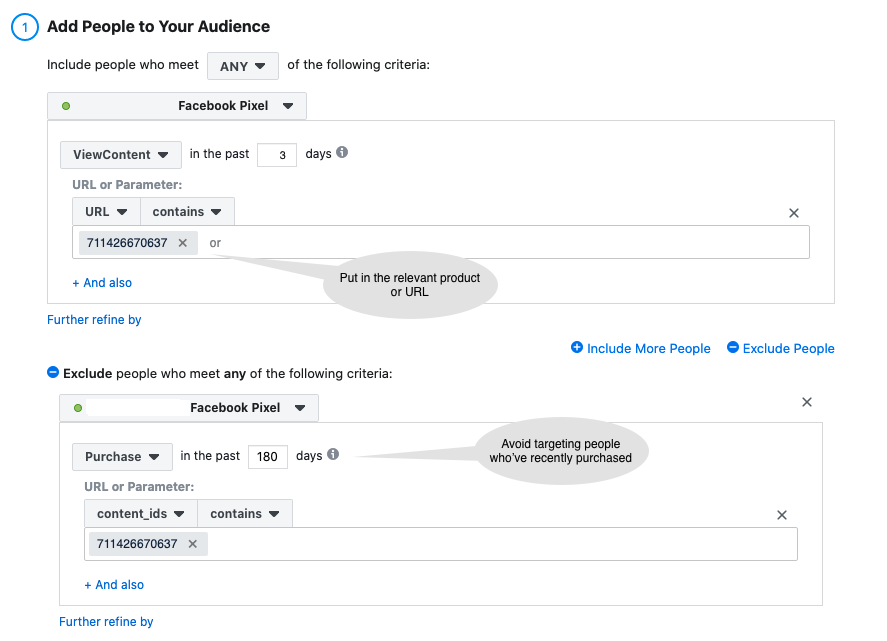Click the 3 days input field
The width and height of the screenshot is (887, 641).
(277, 155)
